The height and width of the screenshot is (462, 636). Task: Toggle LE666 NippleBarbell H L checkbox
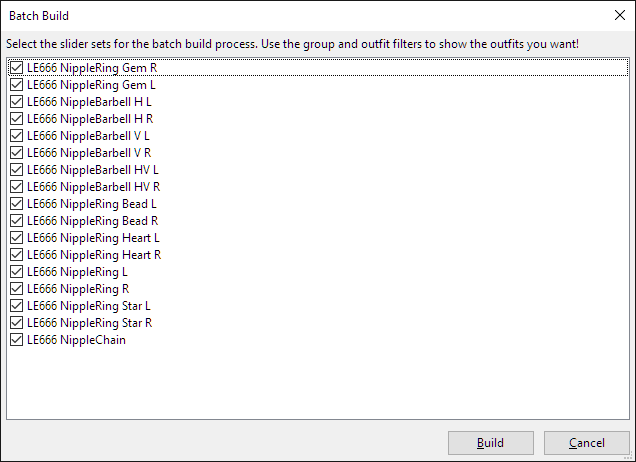pos(16,102)
